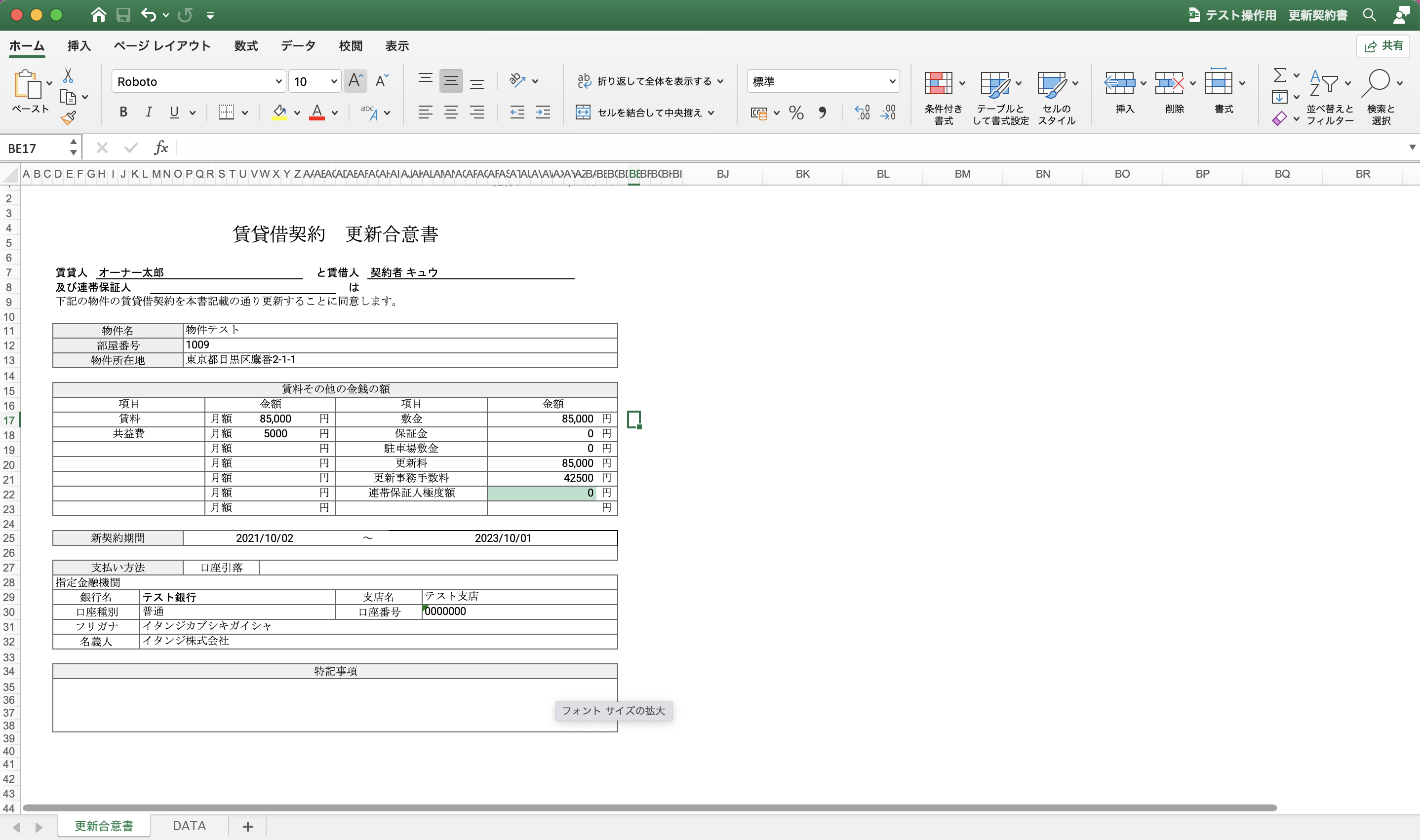1420x840 pixels.
Task: Click the text orientation icon
Action: [x=517, y=80]
